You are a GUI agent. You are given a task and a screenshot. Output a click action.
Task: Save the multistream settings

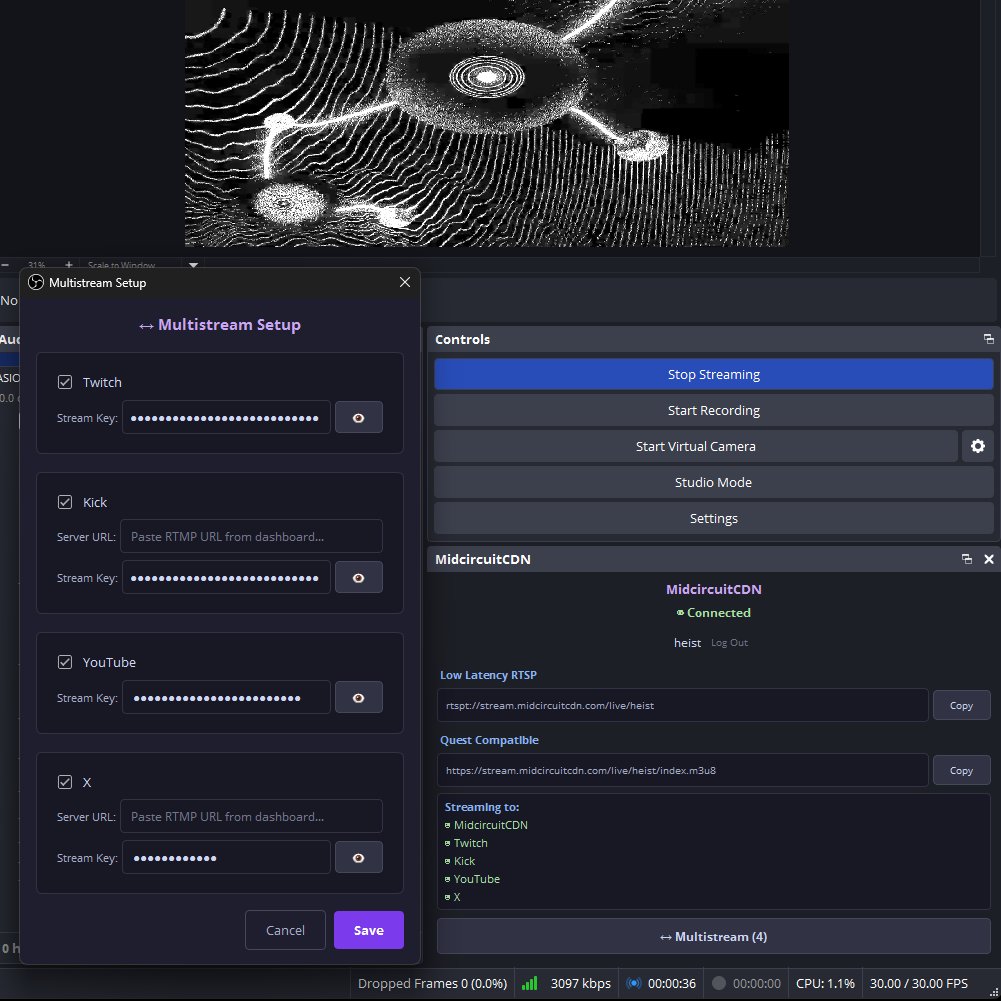(369, 930)
